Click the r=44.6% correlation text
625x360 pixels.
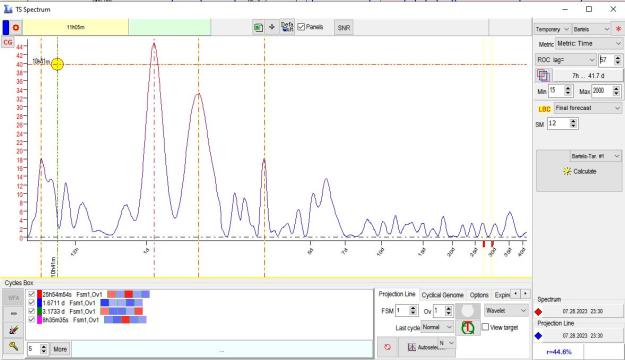[559, 352]
